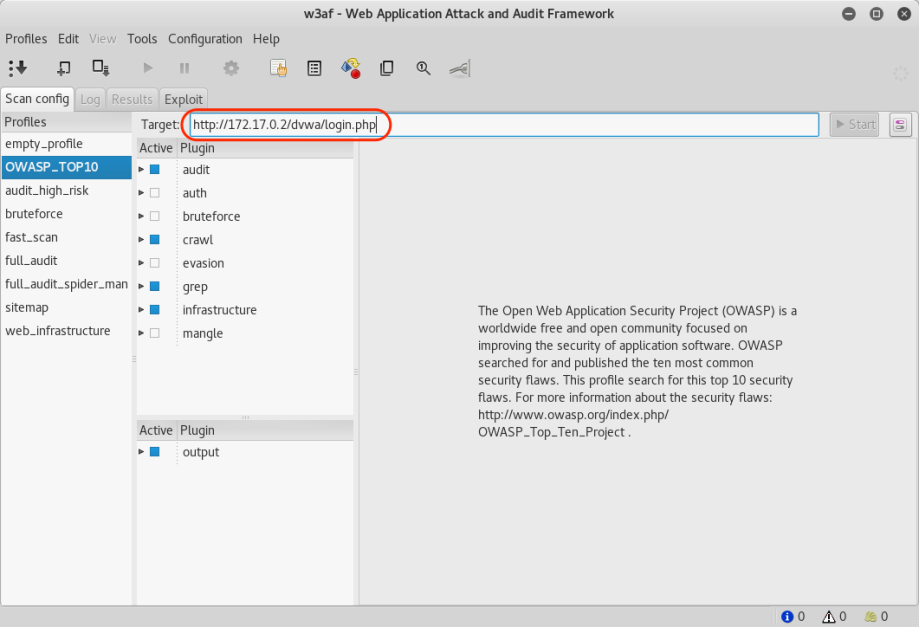Switch to the Scan config tab
The height and width of the screenshot is (627, 919).
37,98
